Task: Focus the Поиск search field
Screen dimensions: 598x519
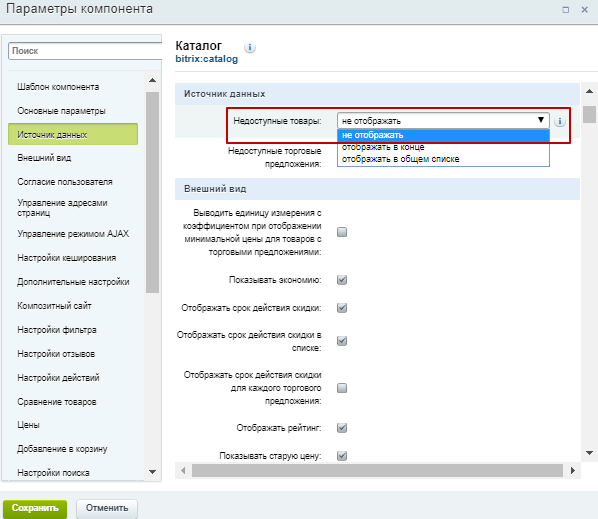Action: coord(85,51)
